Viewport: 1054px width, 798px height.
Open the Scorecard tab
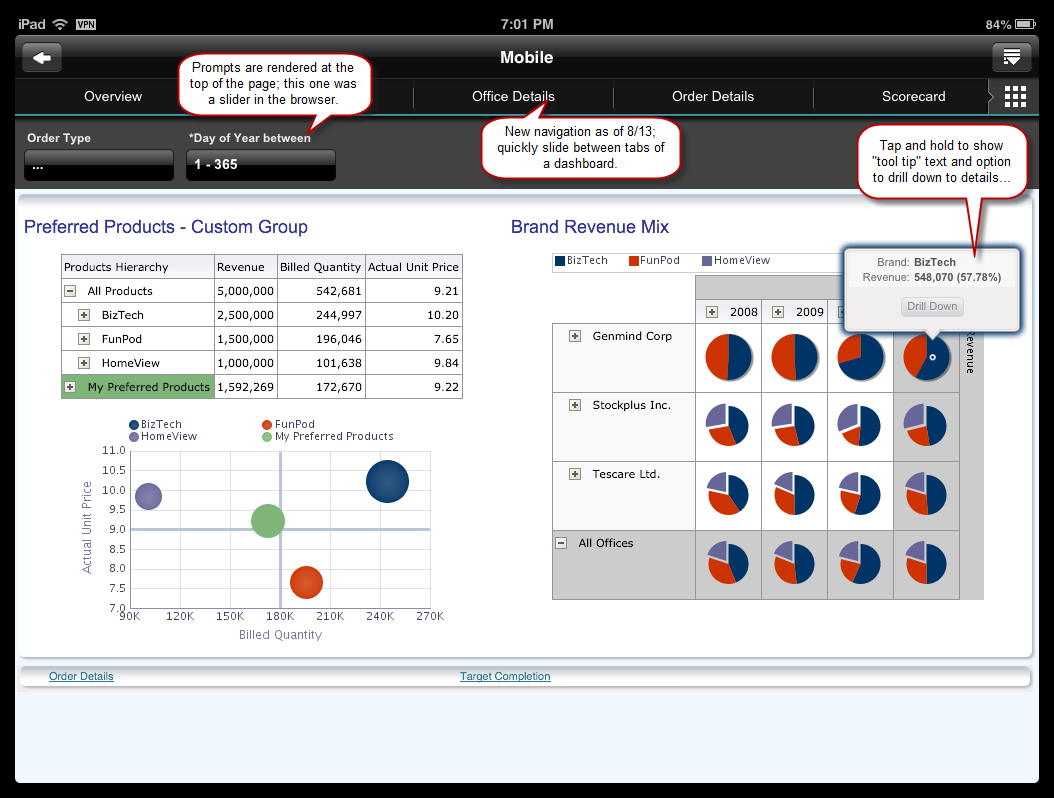(x=913, y=96)
